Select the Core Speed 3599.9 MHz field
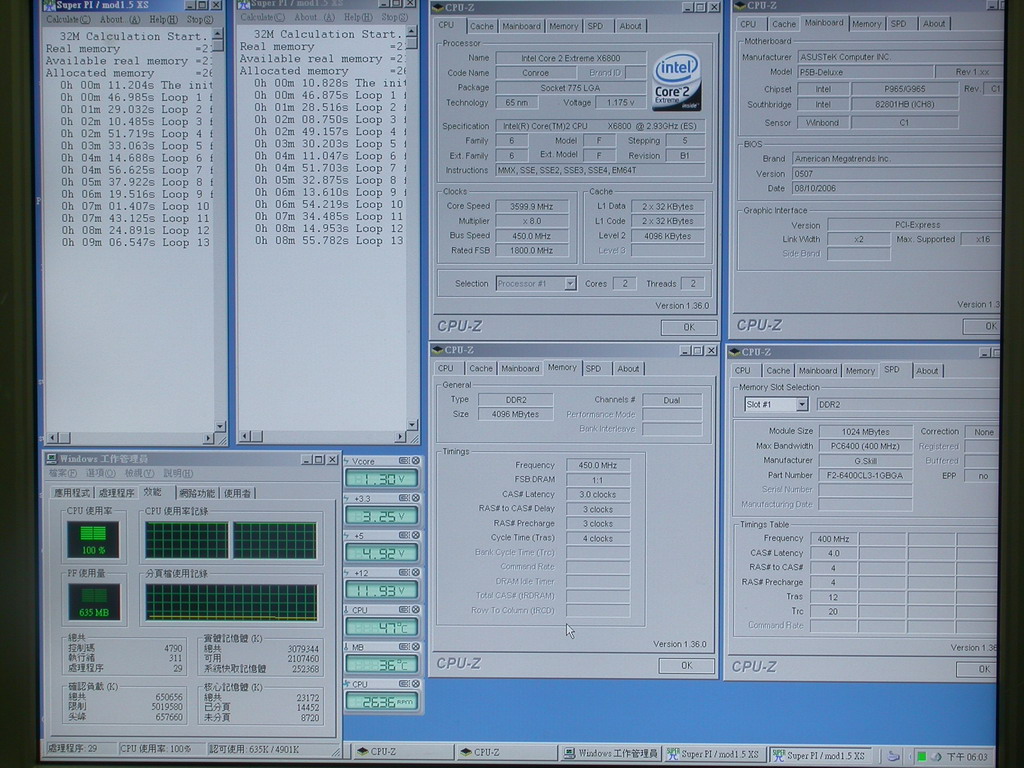 click(x=531, y=206)
